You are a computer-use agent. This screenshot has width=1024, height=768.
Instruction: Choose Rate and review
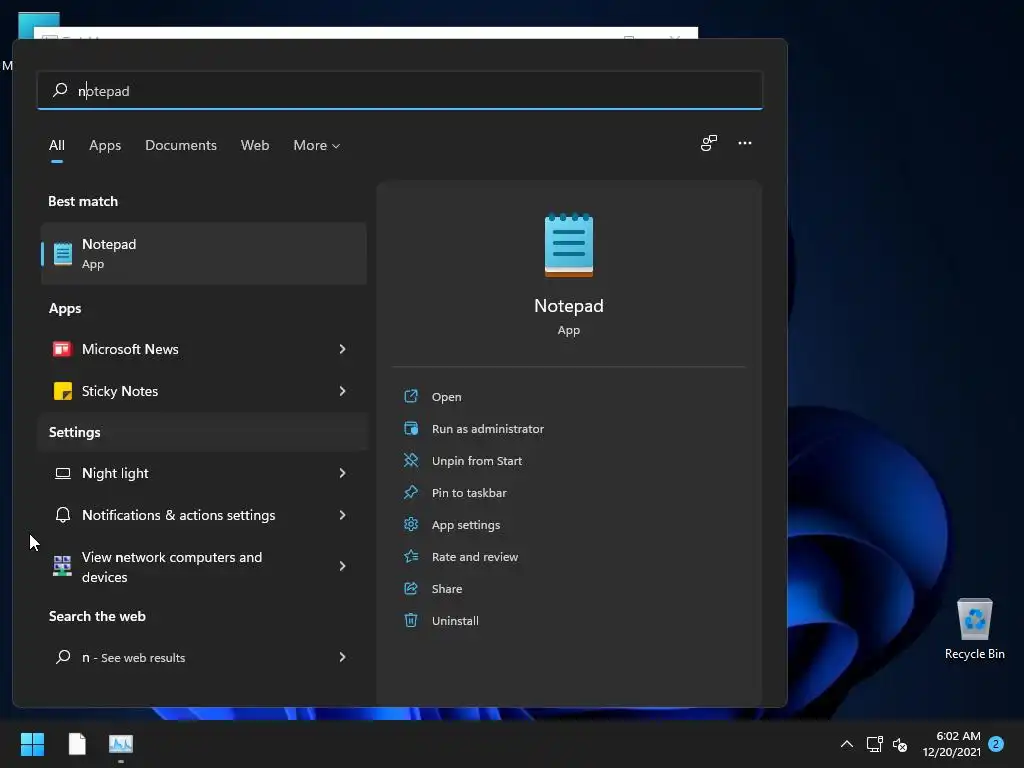point(475,556)
